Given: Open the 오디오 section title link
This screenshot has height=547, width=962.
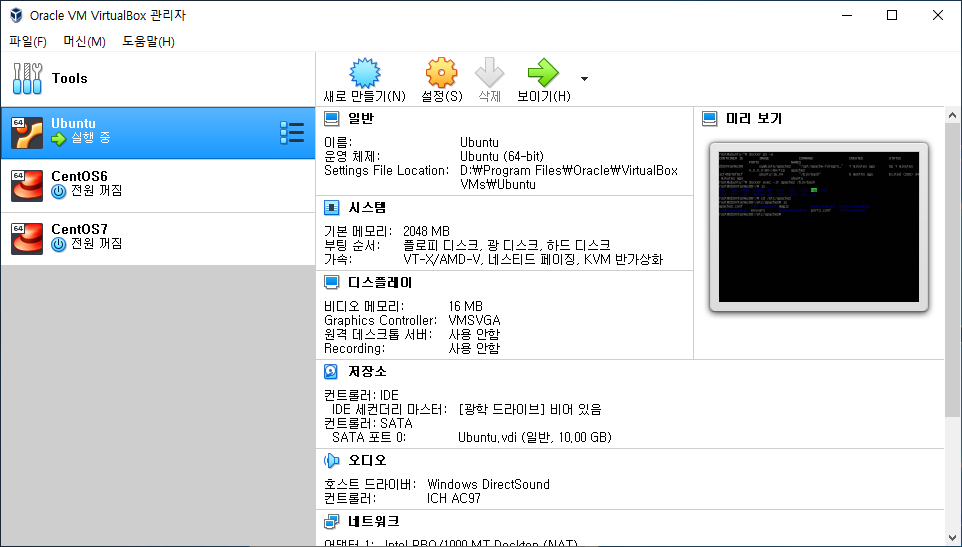Looking at the screenshot, I should (367, 461).
